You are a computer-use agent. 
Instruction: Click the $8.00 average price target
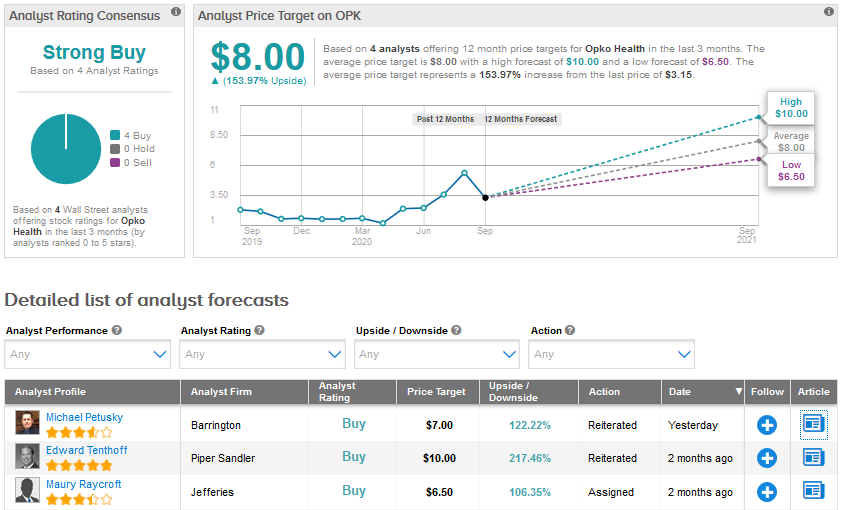tap(257, 57)
